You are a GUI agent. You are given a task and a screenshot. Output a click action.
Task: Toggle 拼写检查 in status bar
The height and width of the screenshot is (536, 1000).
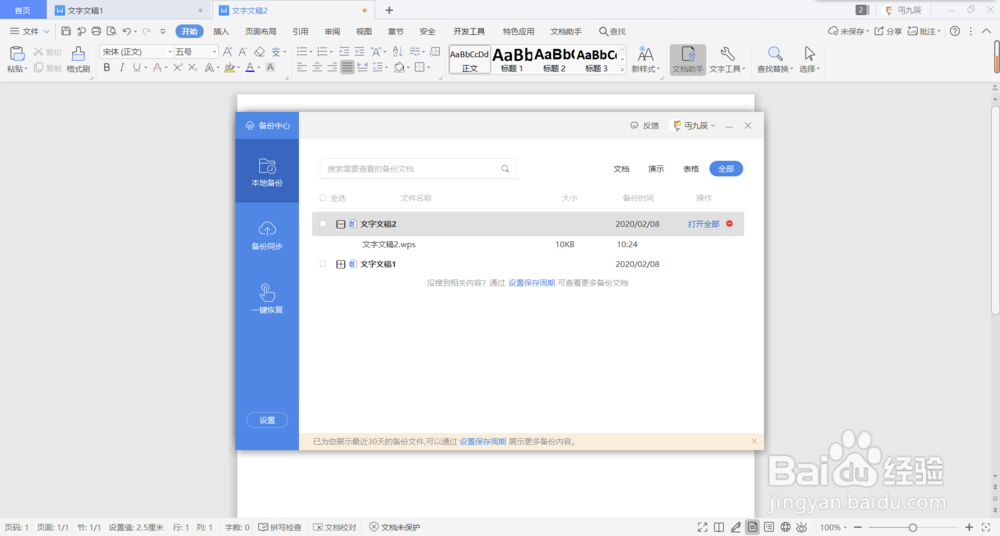pyautogui.click(x=280, y=527)
